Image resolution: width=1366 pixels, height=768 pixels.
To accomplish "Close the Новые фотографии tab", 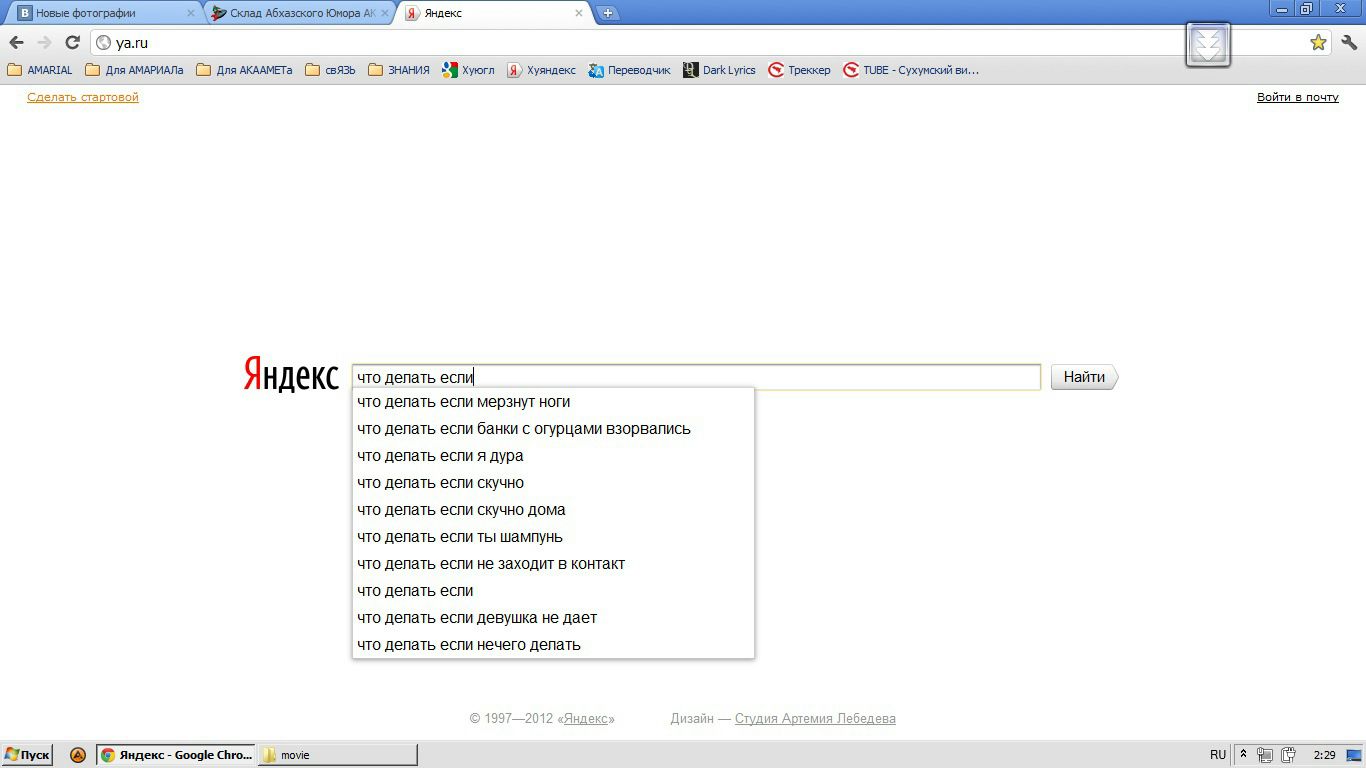I will tap(191, 13).
